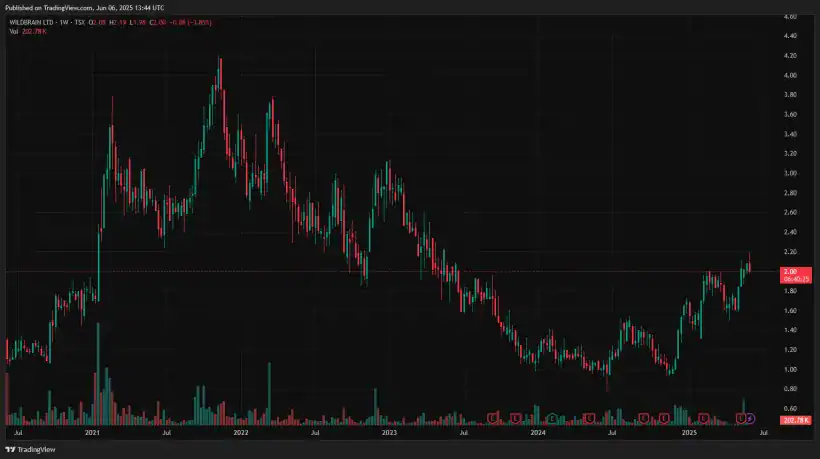Click the 2021 label on time axis
The image size is (820, 459).
coord(93,434)
